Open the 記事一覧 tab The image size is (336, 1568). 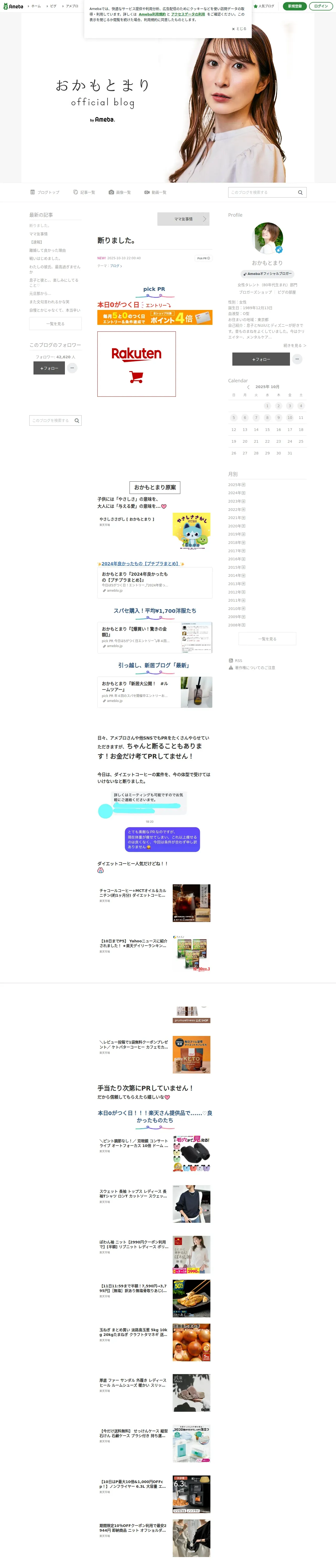tap(84, 192)
